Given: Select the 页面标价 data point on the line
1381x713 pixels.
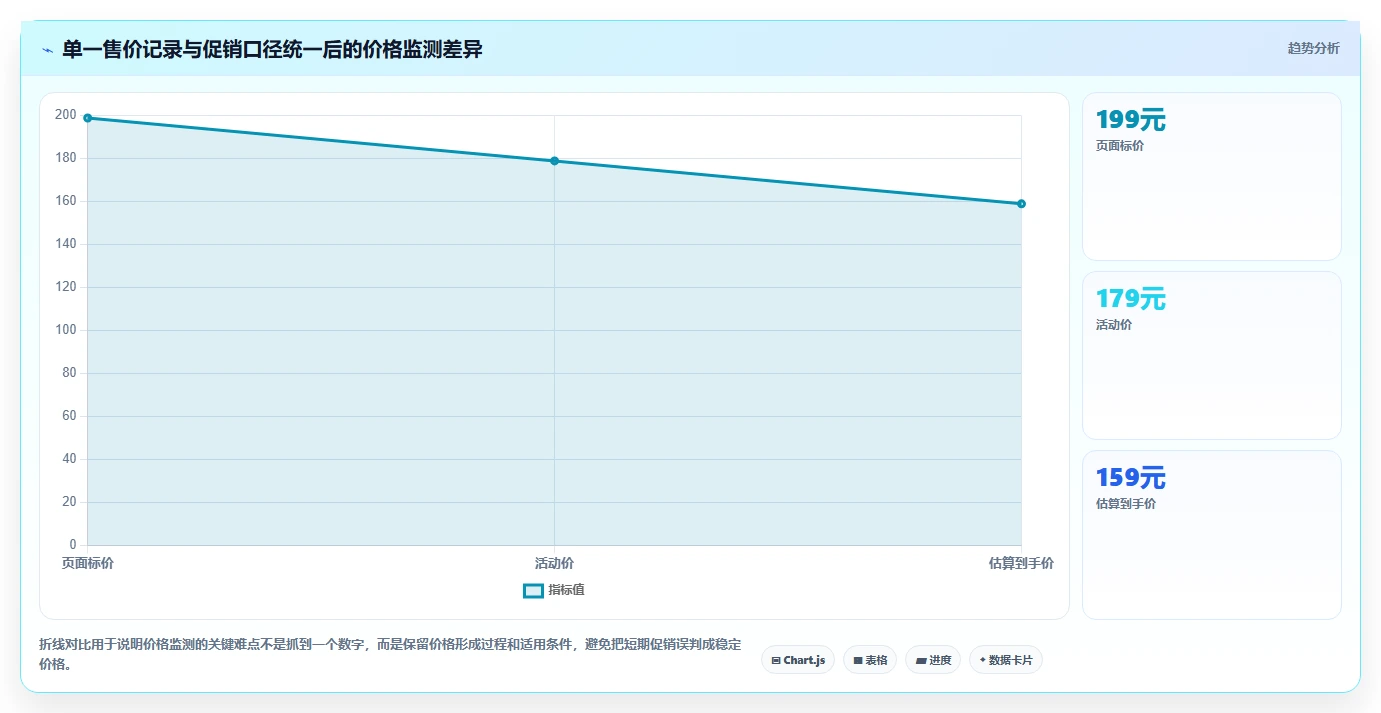Looking at the screenshot, I should point(88,118).
